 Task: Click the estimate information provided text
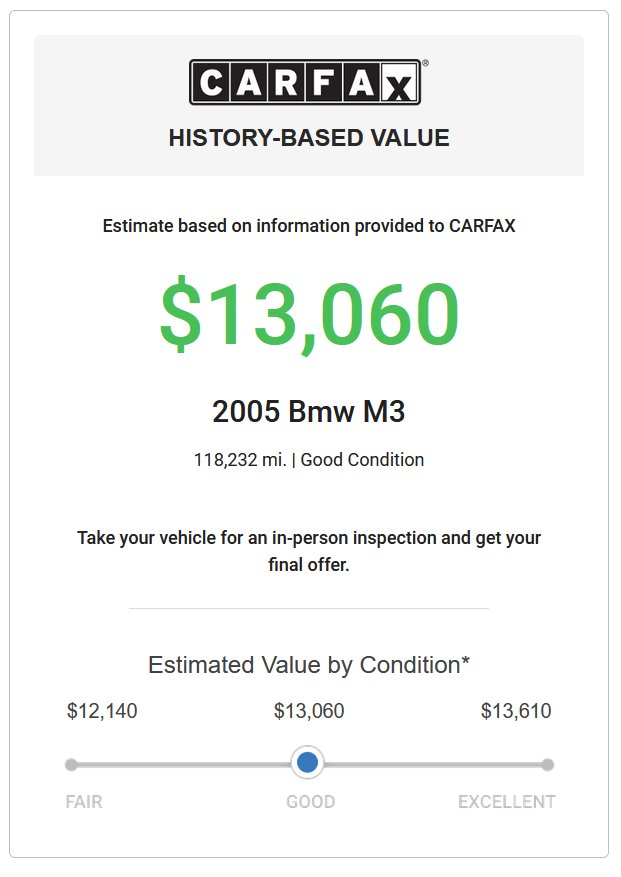[x=309, y=226]
